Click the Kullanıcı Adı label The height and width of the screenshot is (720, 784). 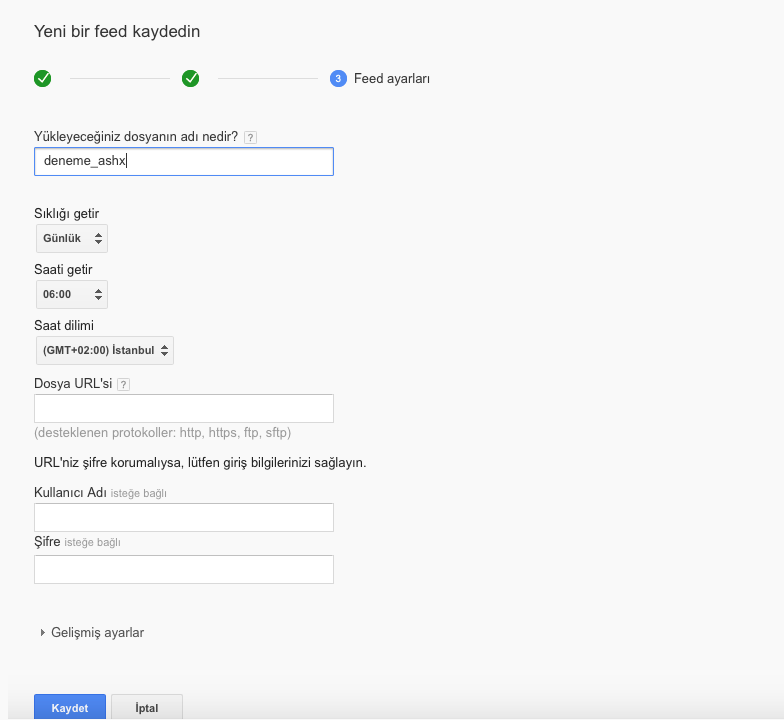point(70,492)
